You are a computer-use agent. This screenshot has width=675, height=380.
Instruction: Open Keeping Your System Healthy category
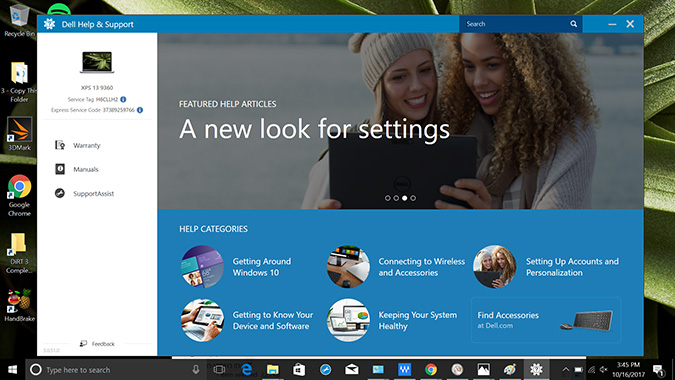pyautogui.click(x=418, y=321)
